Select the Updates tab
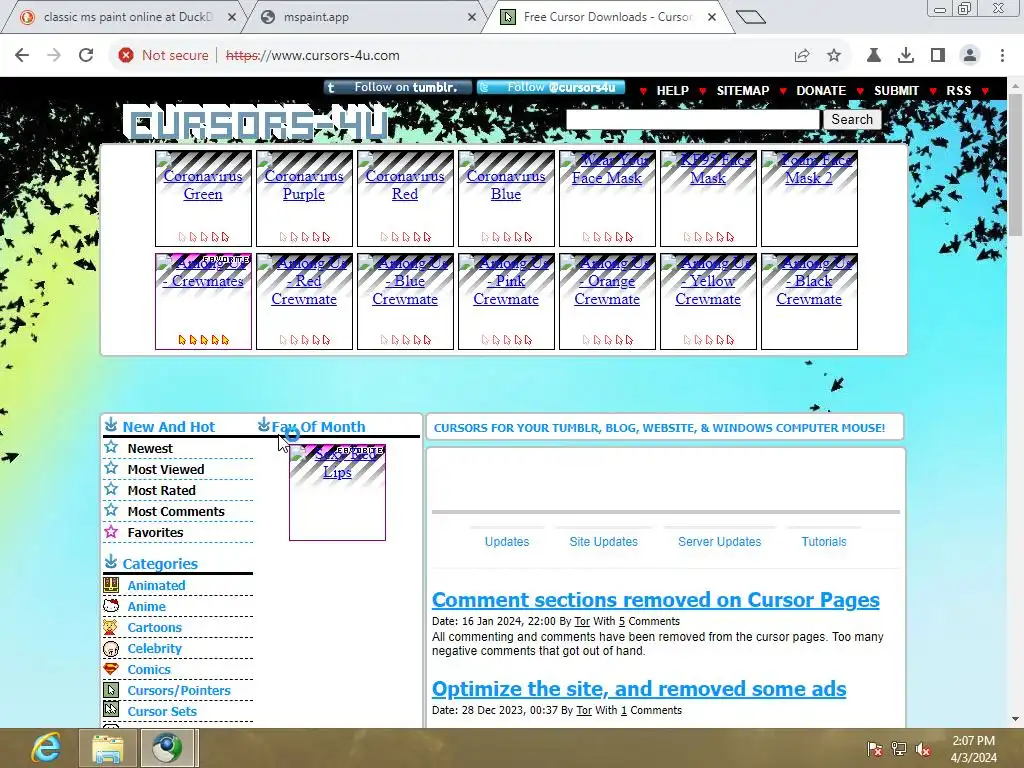 click(507, 542)
